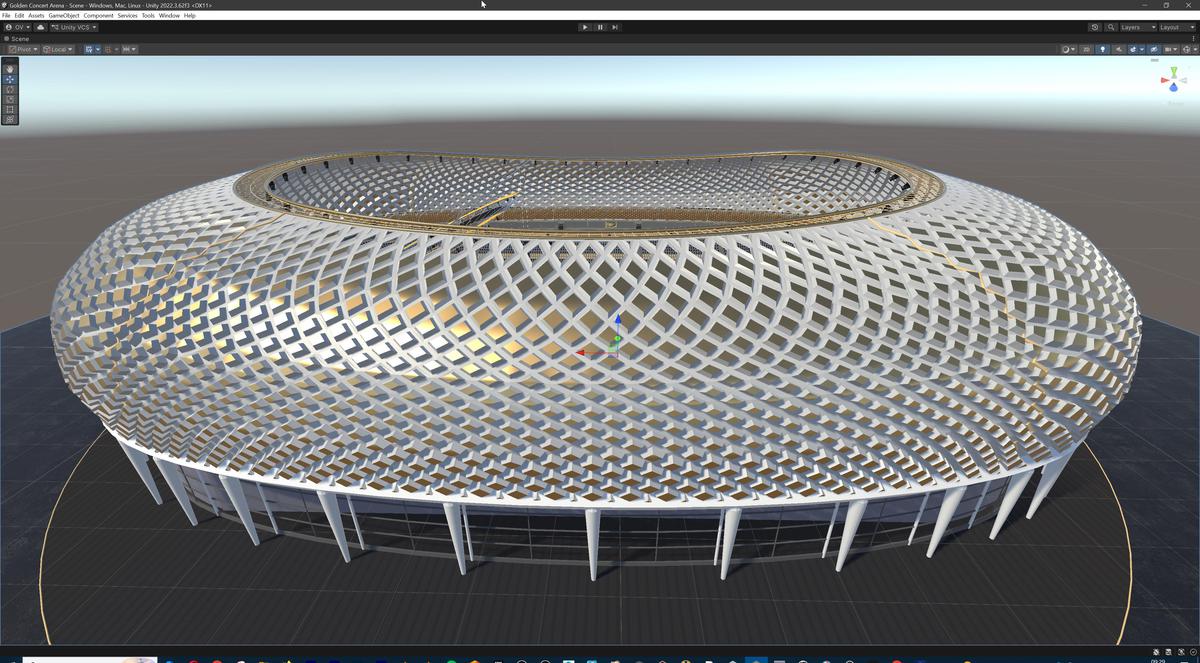Image resolution: width=1200 pixels, height=663 pixels.
Task: Open the Assets menu
Action: coord(36,16)
